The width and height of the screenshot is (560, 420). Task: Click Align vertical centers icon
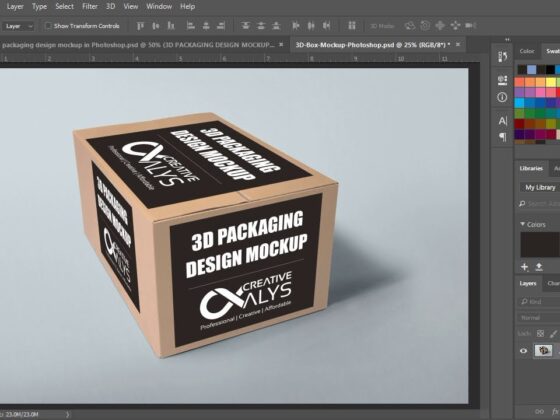(156, 26)
